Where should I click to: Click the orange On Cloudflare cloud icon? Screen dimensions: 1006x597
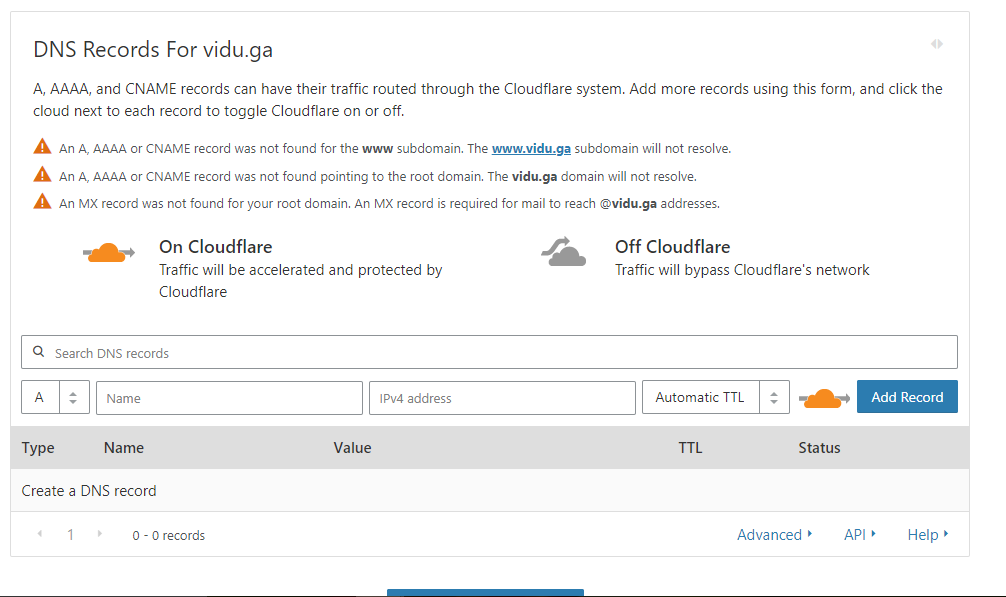pyautogui.click(x=109, y=253)
